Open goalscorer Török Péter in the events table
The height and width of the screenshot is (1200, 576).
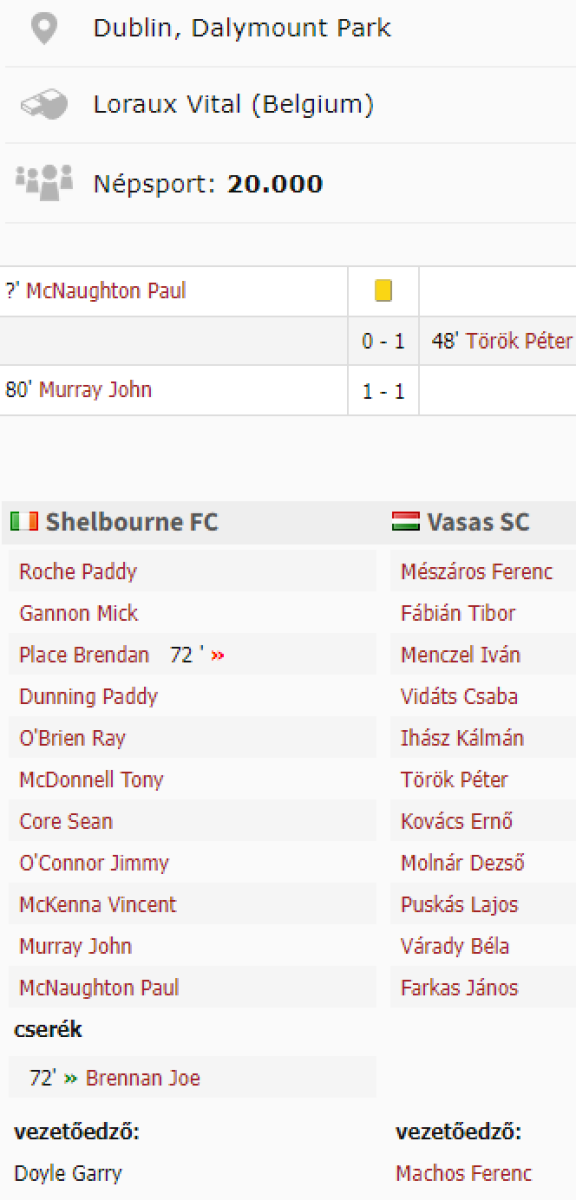(520, 341)
